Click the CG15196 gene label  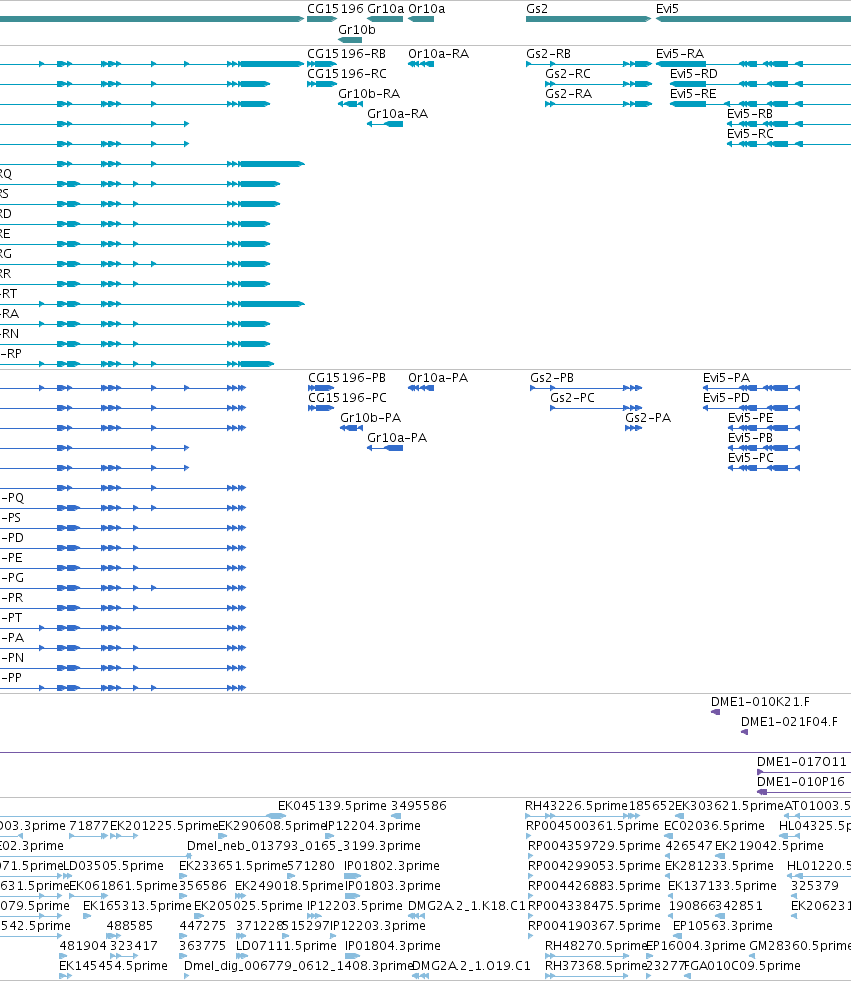coord(335,9)
